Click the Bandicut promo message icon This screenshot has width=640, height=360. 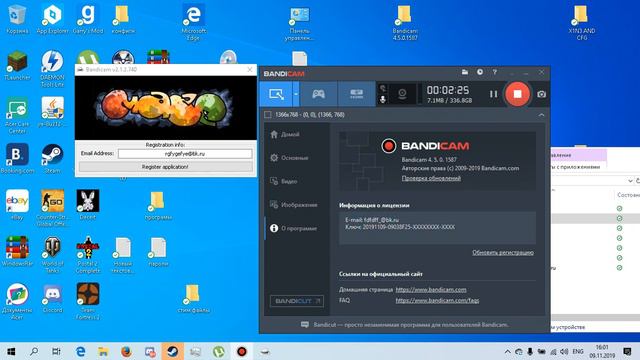pyautogui.click(x=305, y=325)
